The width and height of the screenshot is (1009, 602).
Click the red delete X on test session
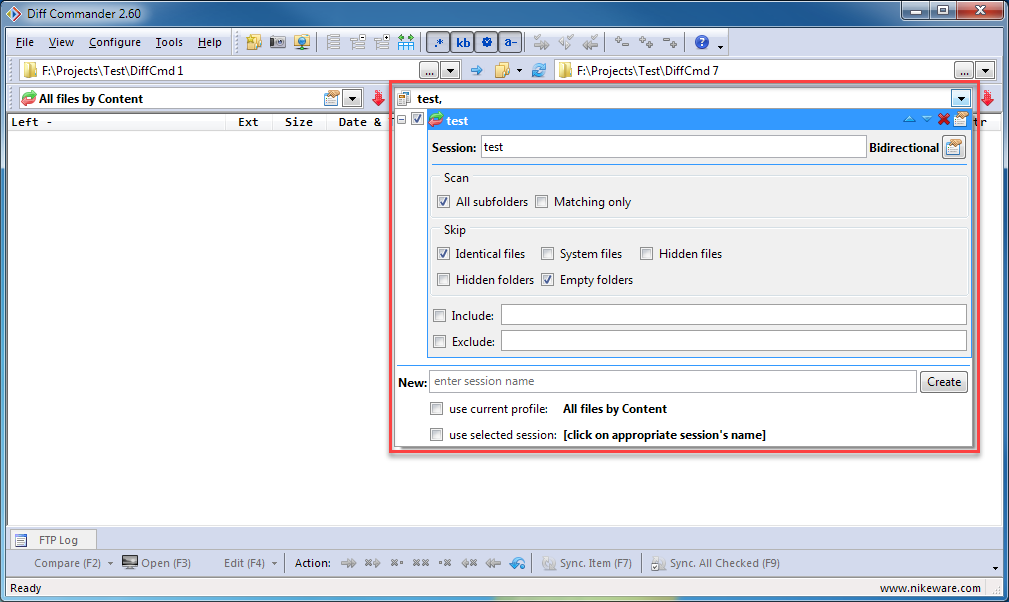(x=943, y=120)
